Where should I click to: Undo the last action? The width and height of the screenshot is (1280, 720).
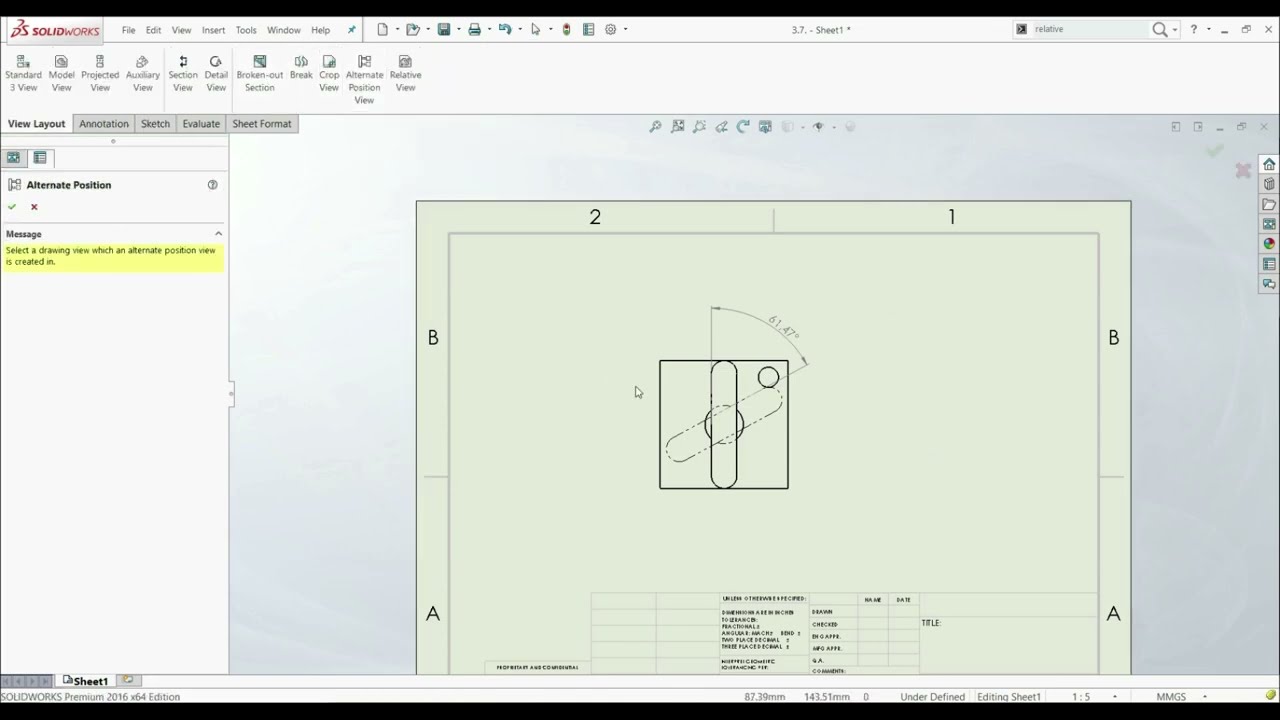505,29
